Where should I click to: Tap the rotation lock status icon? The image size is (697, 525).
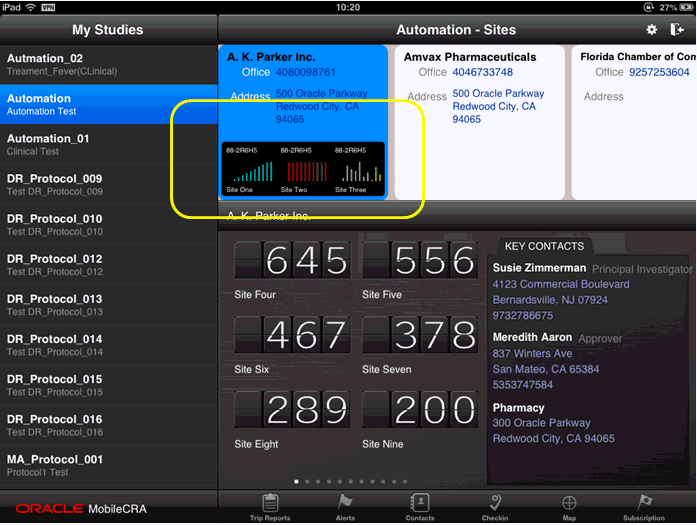[x=649, y=7]
